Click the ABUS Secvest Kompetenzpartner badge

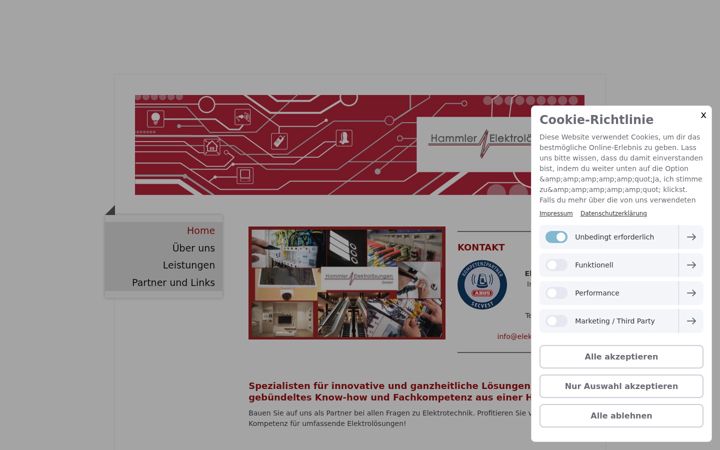[x=482, y=285]
